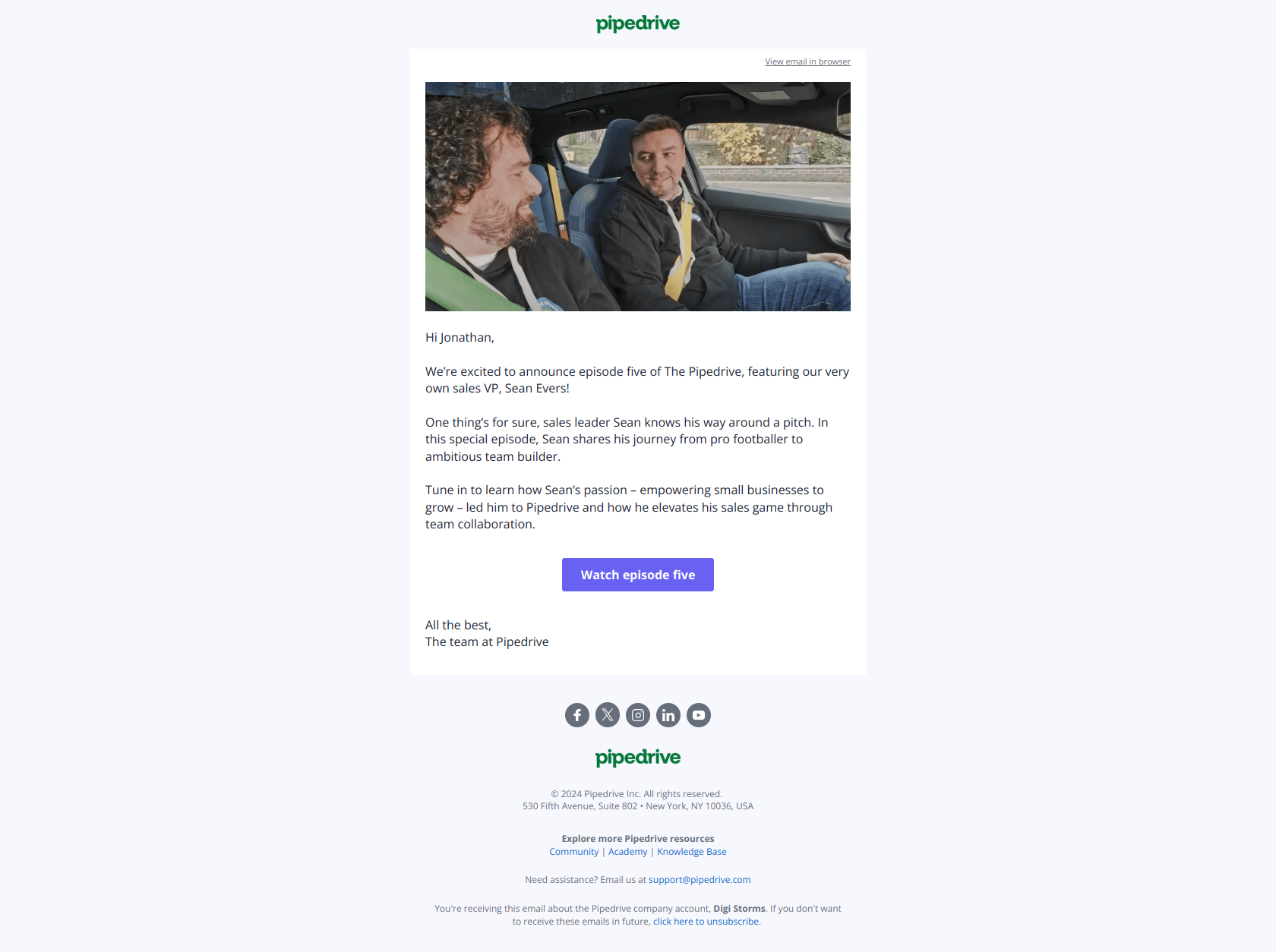This screenshot has width=1276, height=952.
Task: Click the Watch episode five button
Action: click(638, 575)
